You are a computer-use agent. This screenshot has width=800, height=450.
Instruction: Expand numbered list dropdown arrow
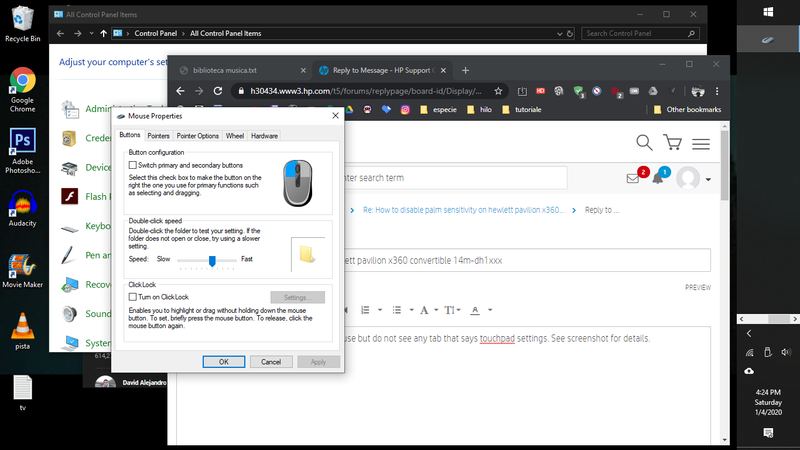click(380, 310)
